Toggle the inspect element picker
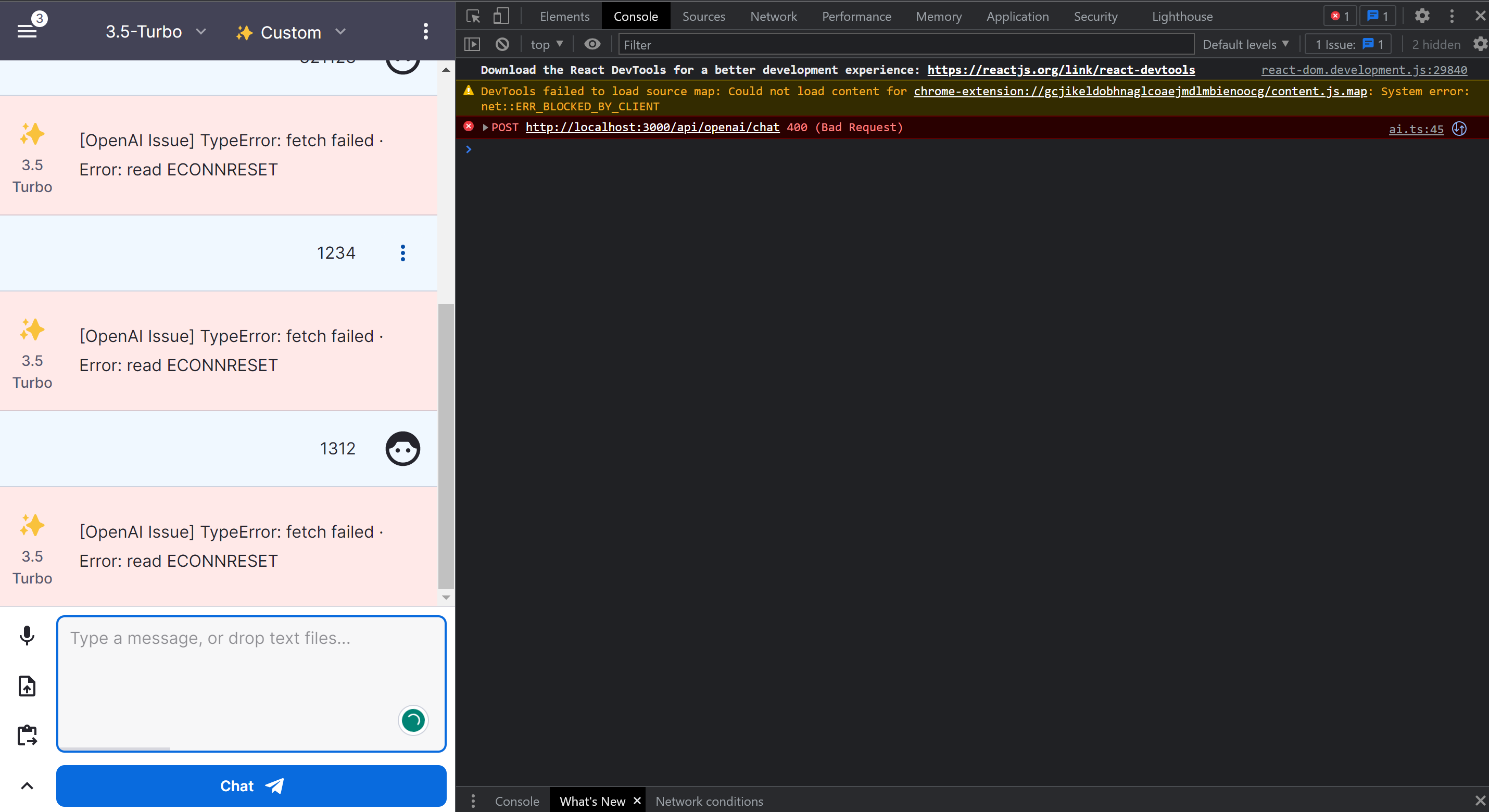This screenshot has width=1489, height=812. point(472,16)
